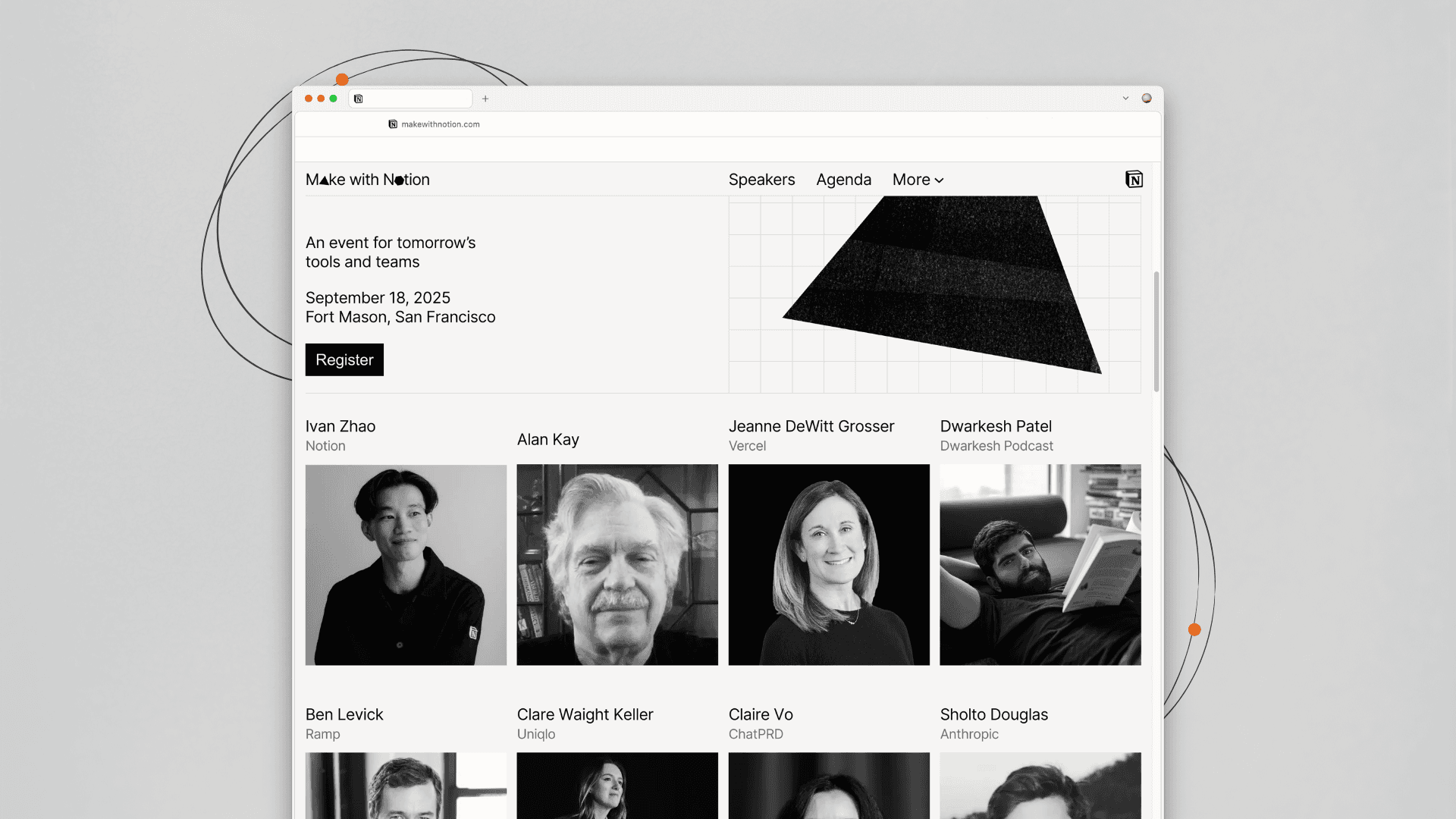The image size is (1456, 819).
Task: Open Dwarkesh Patel's speaker photo
Action: pyautogui.click(x=1040, y=565)
